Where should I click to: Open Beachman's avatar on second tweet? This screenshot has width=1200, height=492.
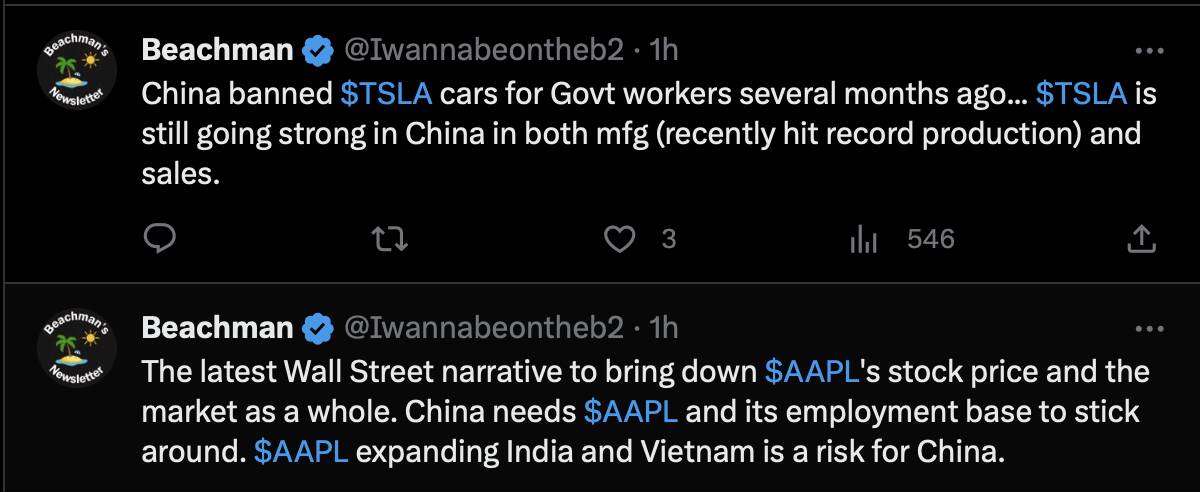pyautogui.click(x=78, y=352)
